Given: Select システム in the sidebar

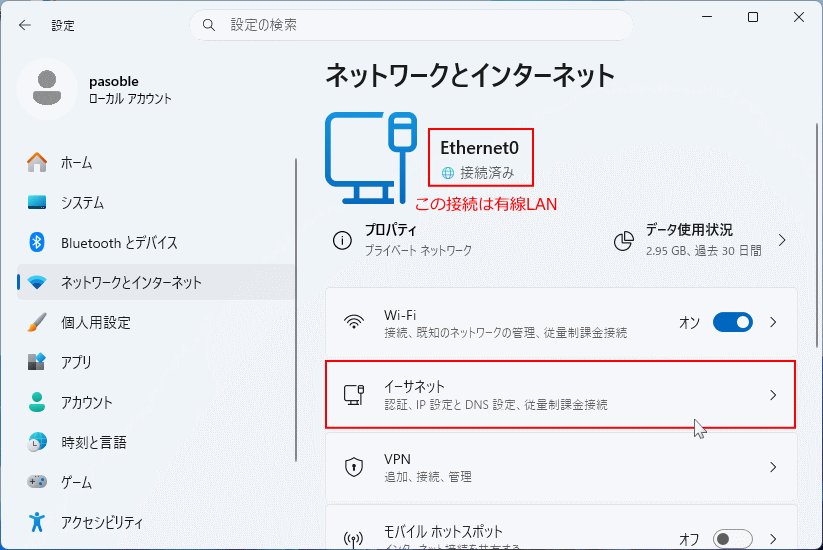Looking at the screenshot, I should pos(155,203).
